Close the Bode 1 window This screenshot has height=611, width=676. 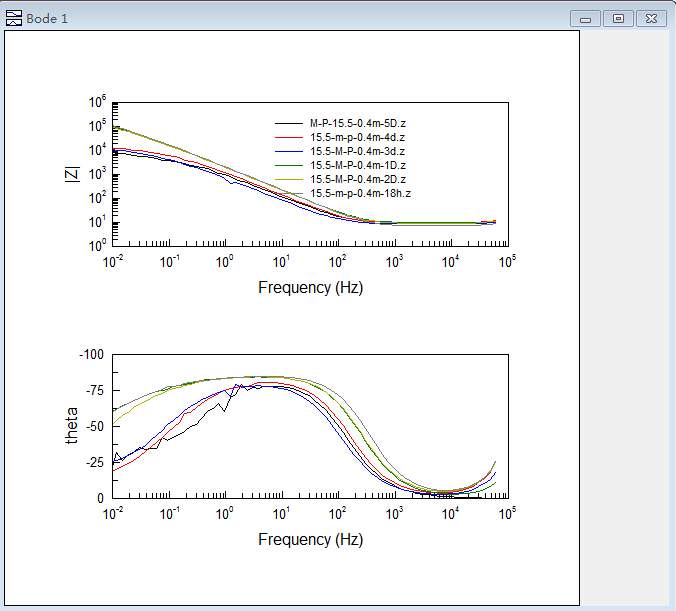point(651,19)
